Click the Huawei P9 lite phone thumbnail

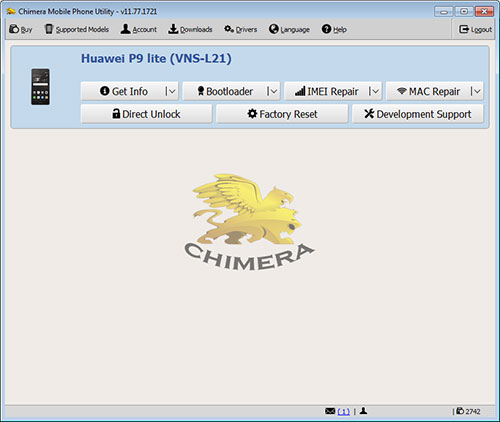click(40, 87)
